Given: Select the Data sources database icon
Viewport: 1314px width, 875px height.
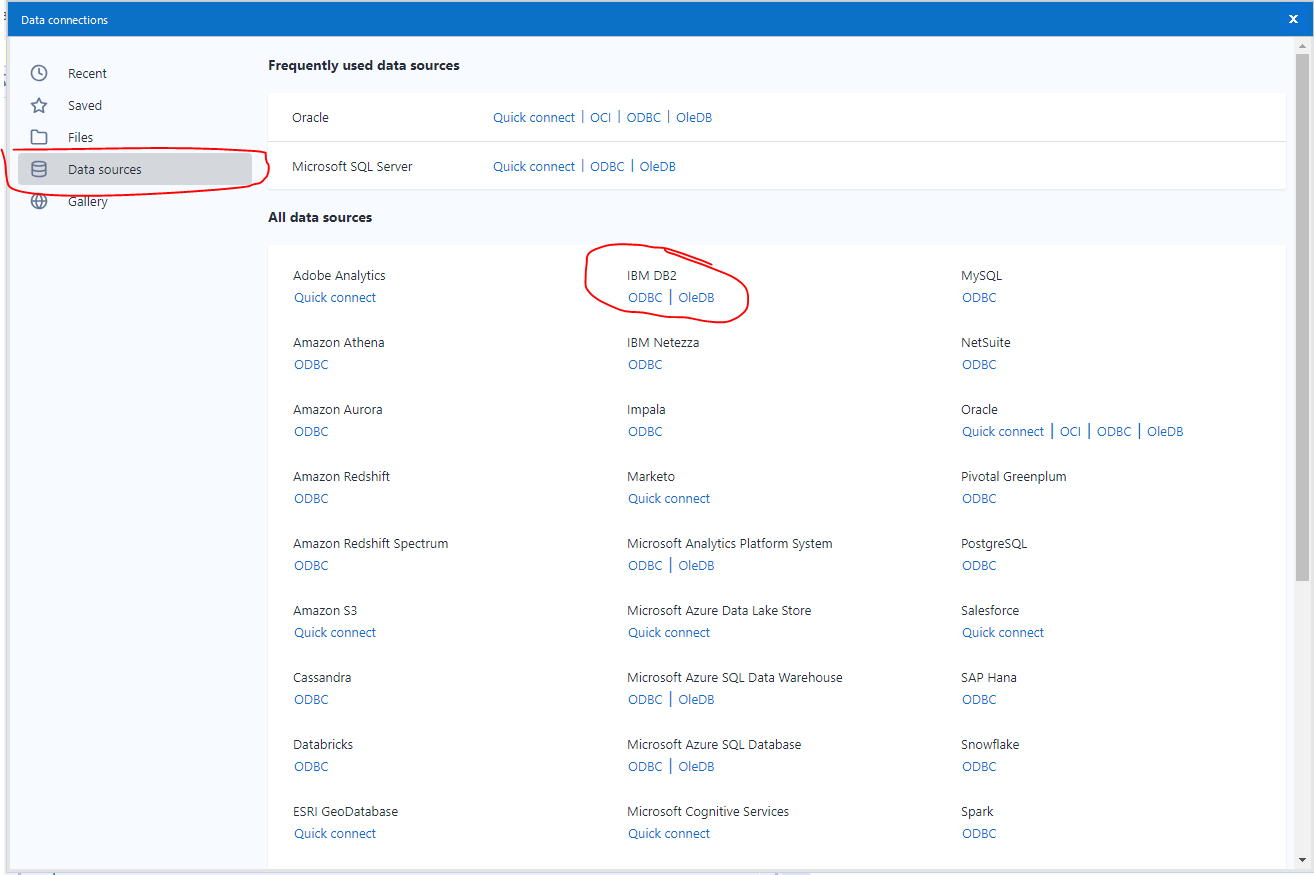Looking at the screenshot, I should pos(38,169).
